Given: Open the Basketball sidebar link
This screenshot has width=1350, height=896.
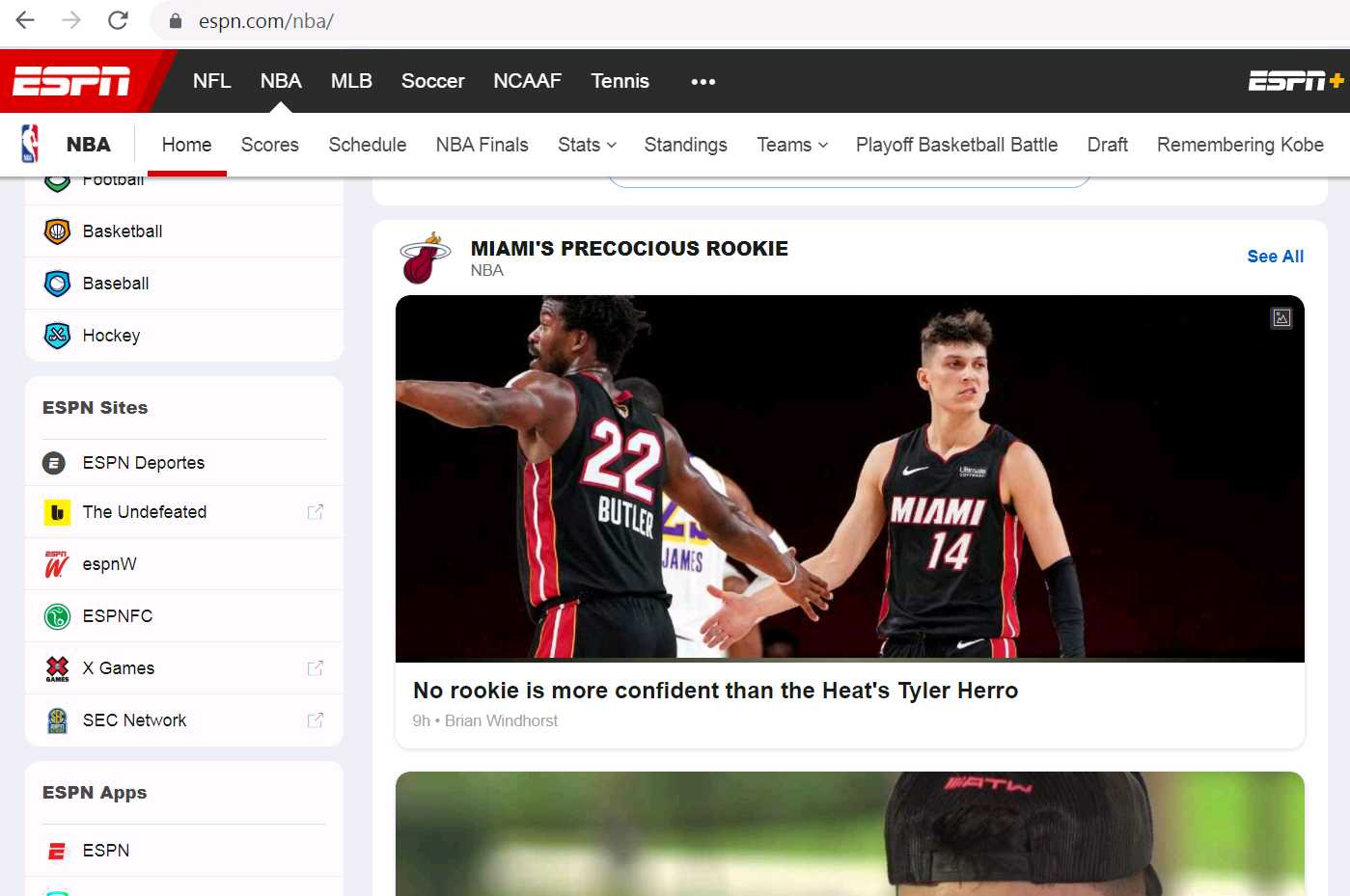Looking at the screenshot, I should (123, 231).
